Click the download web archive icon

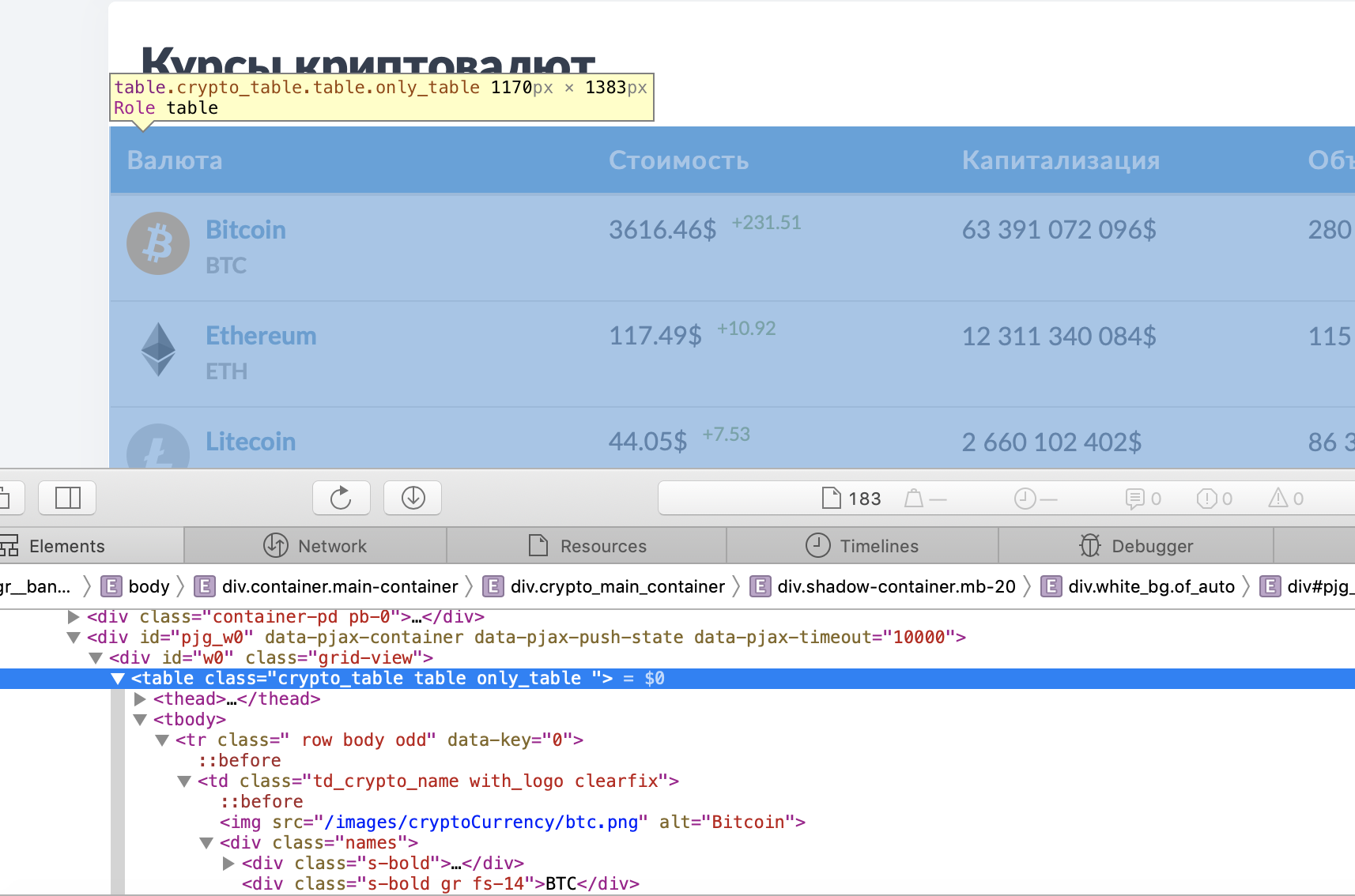[413, 498]
